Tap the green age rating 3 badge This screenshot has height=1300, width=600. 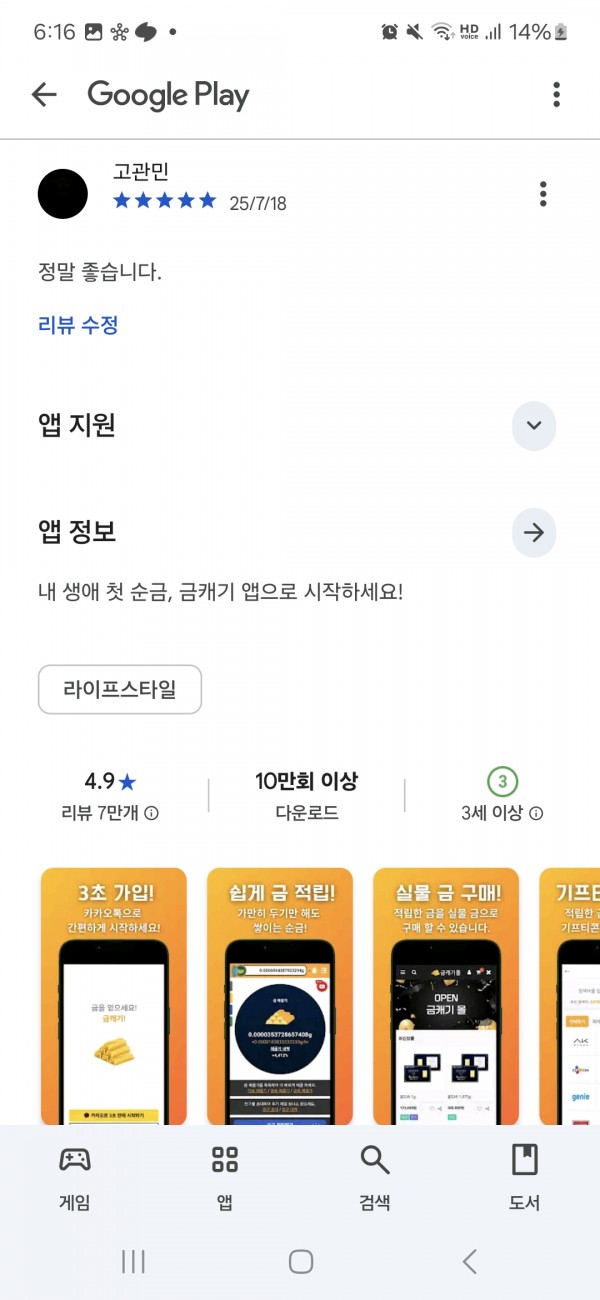tap(503, 781)
